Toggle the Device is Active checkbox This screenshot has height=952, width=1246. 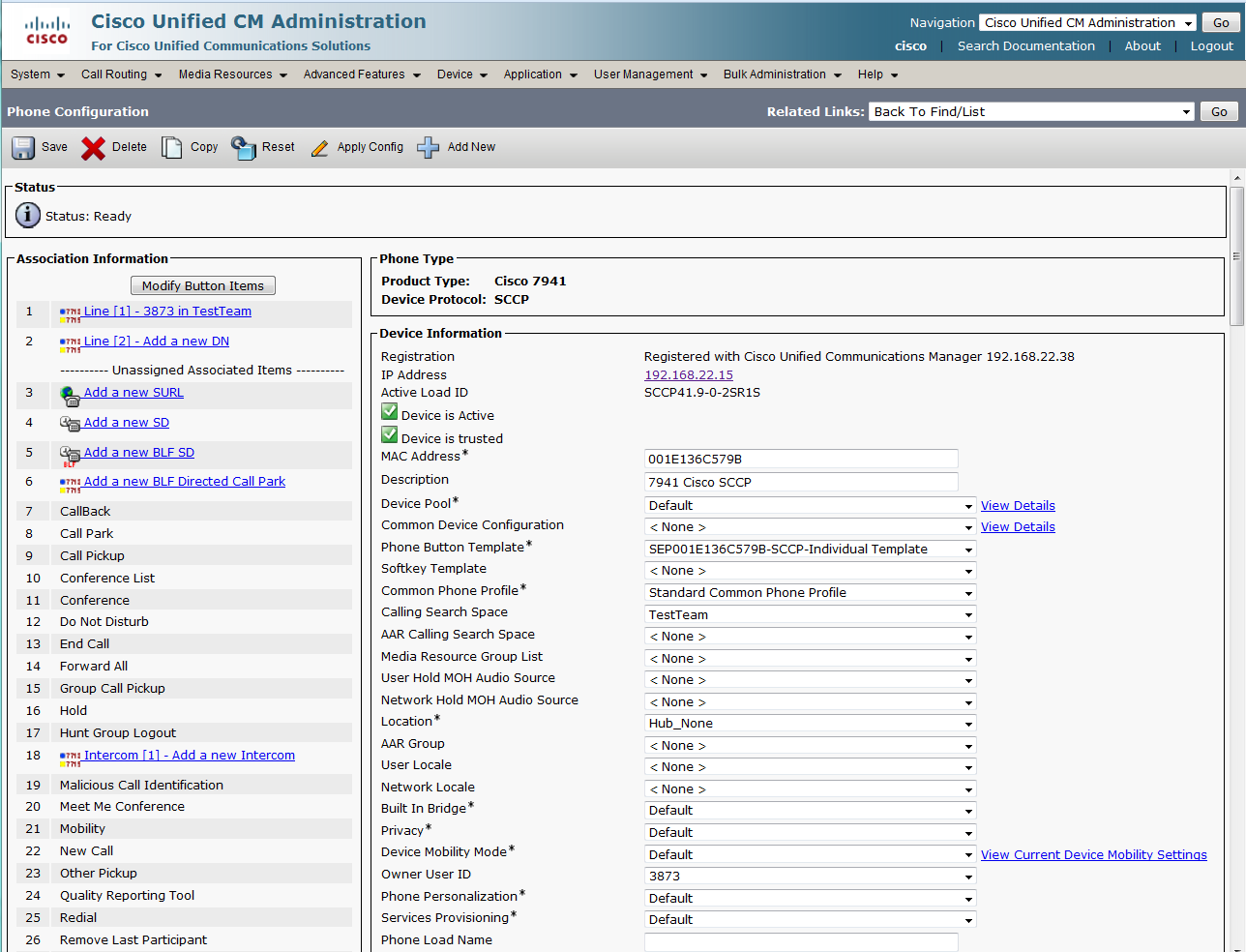tap(390, 413)
